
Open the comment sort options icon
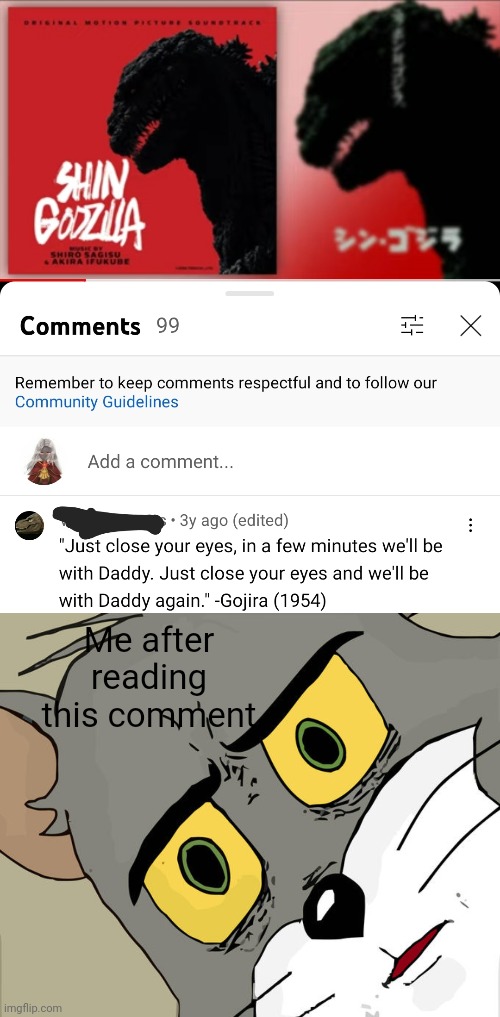pyautogui.click(x=412, y=325)
